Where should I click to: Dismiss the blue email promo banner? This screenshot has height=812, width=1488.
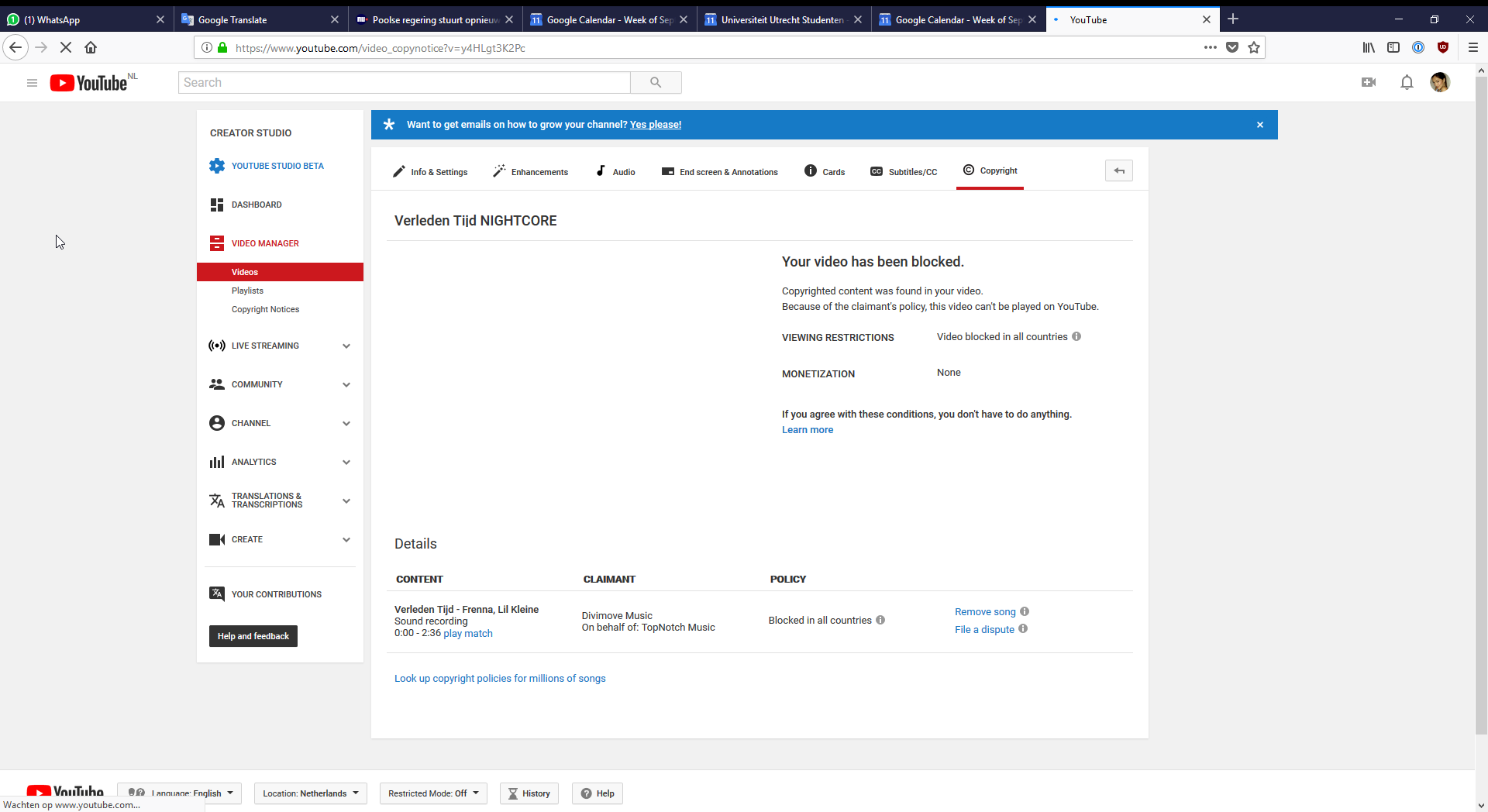click(1260, 125)
